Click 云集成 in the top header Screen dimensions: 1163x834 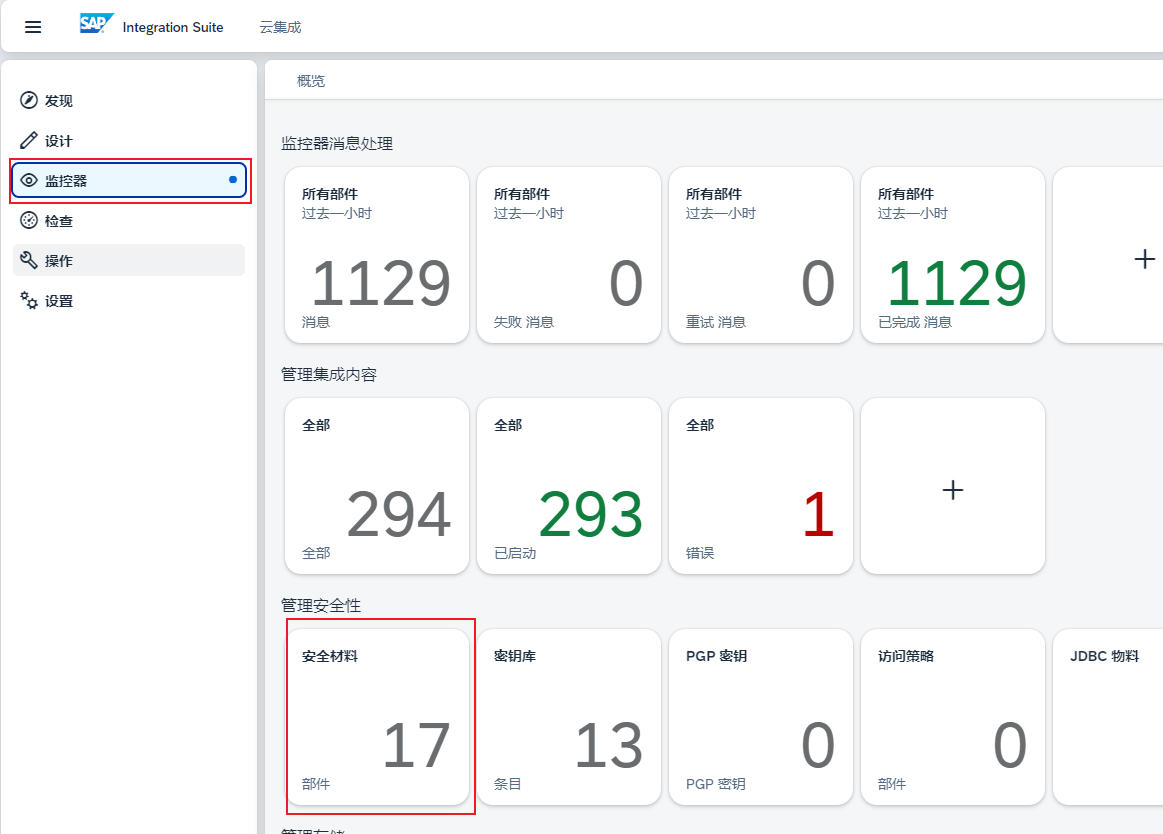click(279, 27)
